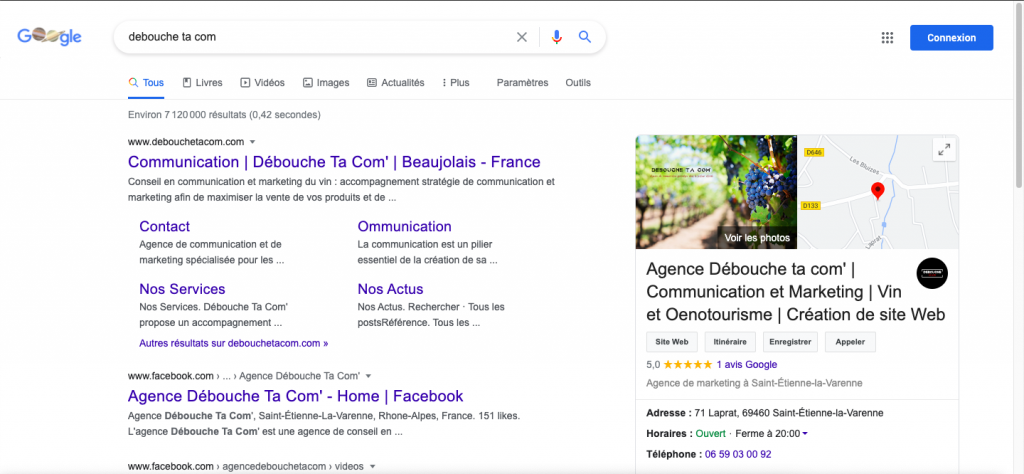Open Paramètres settings menu
Image resolution: width=1024 pixels, height=474 pixels.
(x=522, y=83)
